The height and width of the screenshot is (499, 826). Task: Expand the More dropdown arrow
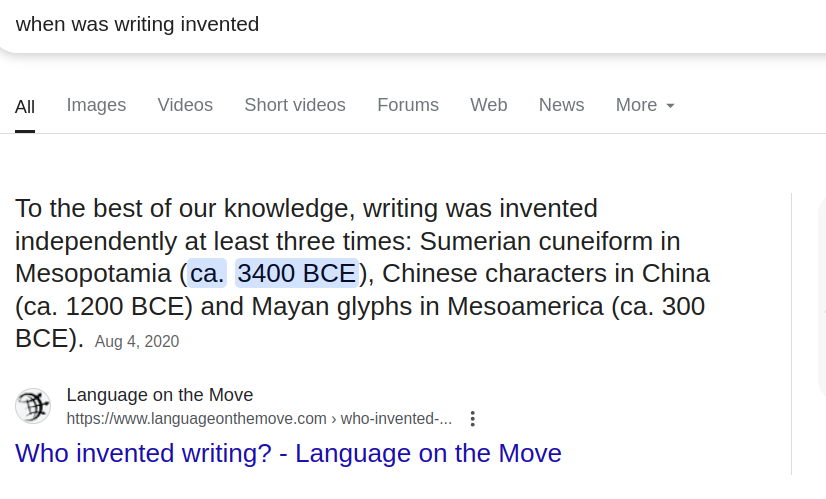670,106
